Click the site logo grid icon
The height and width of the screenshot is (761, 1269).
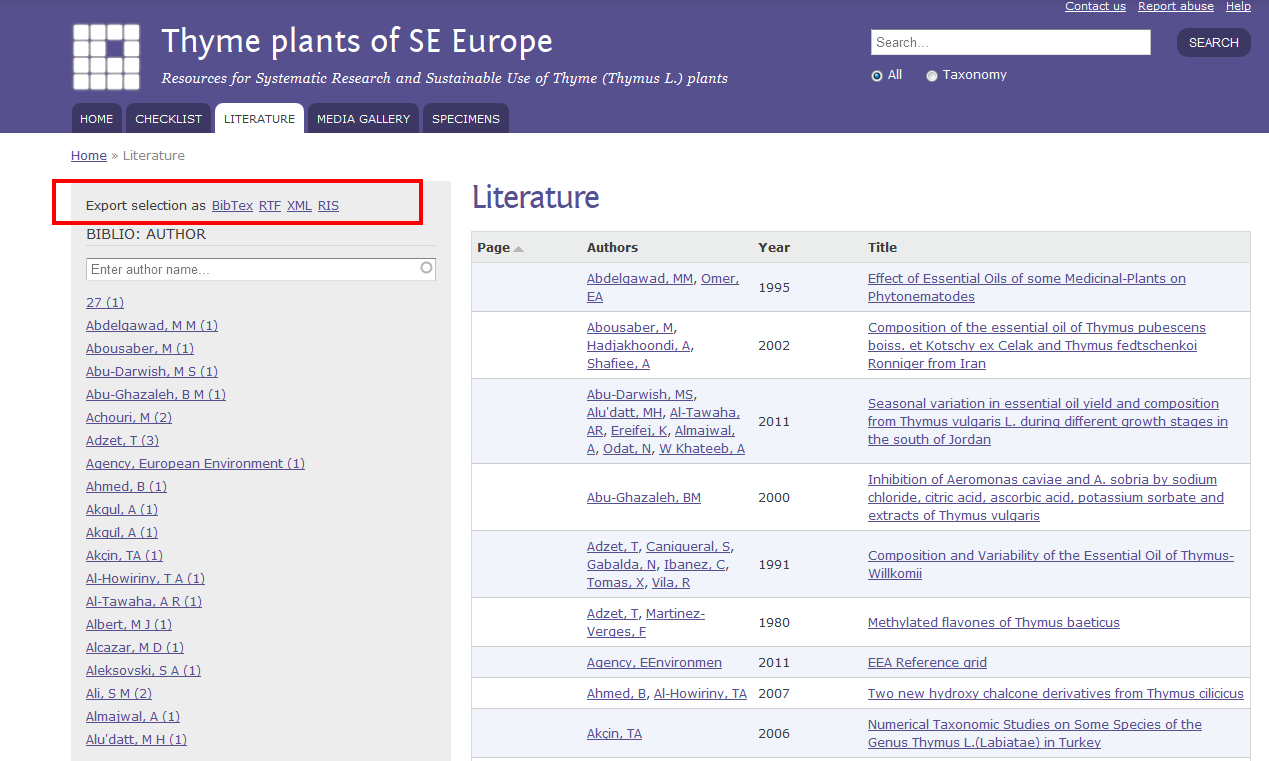[x=106, y=57]
